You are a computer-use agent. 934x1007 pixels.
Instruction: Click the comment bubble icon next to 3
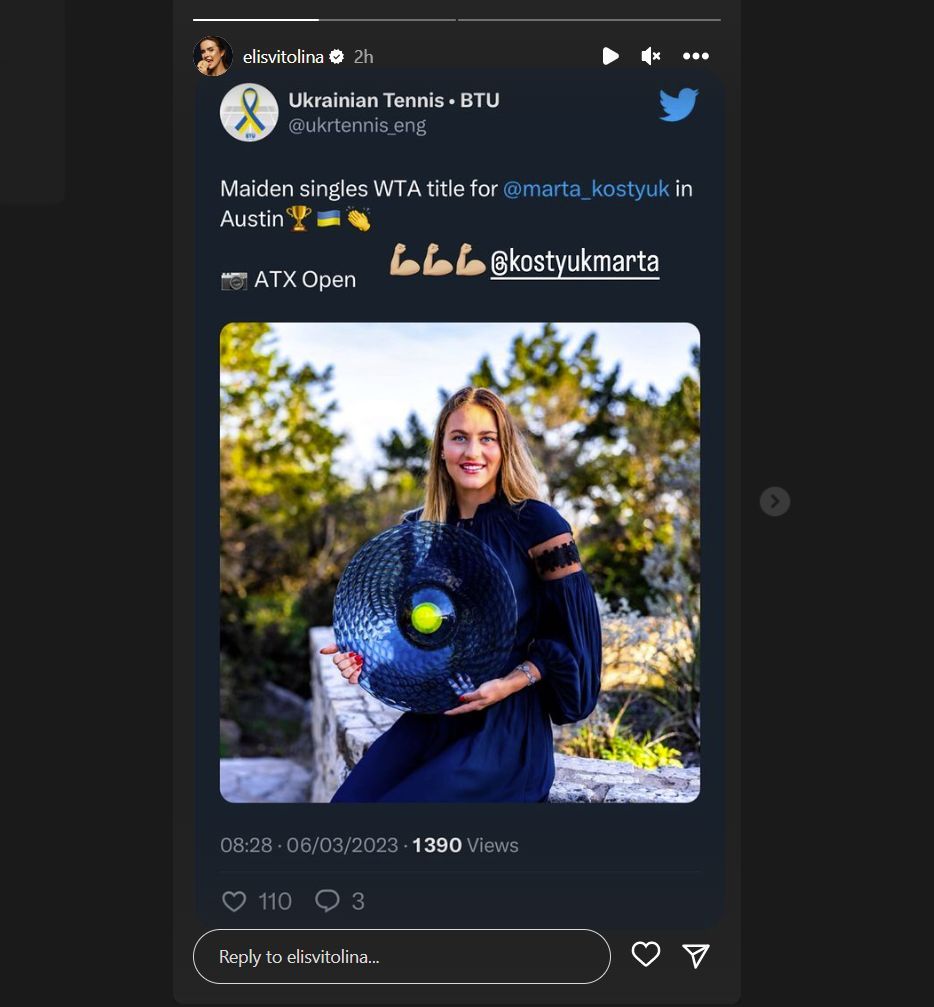(x=327, y=901)
